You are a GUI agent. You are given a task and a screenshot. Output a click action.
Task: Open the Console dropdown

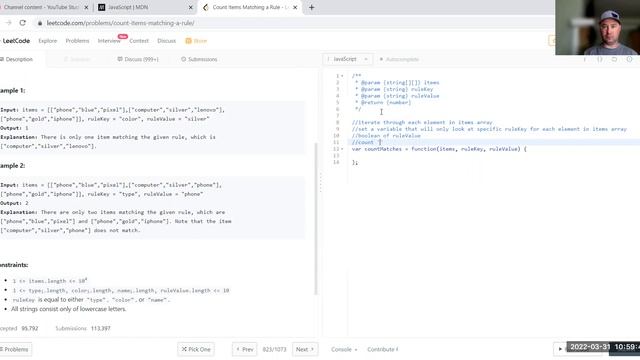pyautogui.click(x=344, y=349)
